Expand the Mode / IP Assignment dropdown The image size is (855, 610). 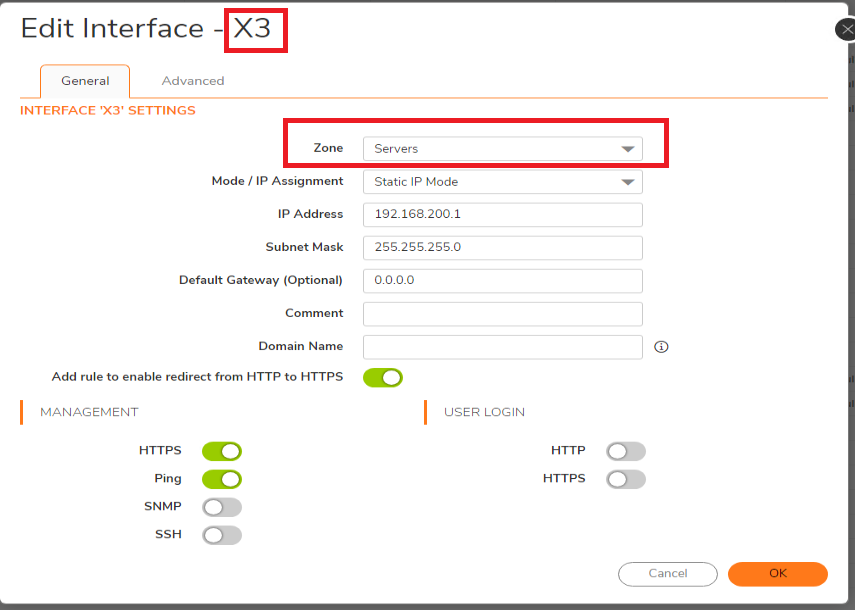point(502,182)
